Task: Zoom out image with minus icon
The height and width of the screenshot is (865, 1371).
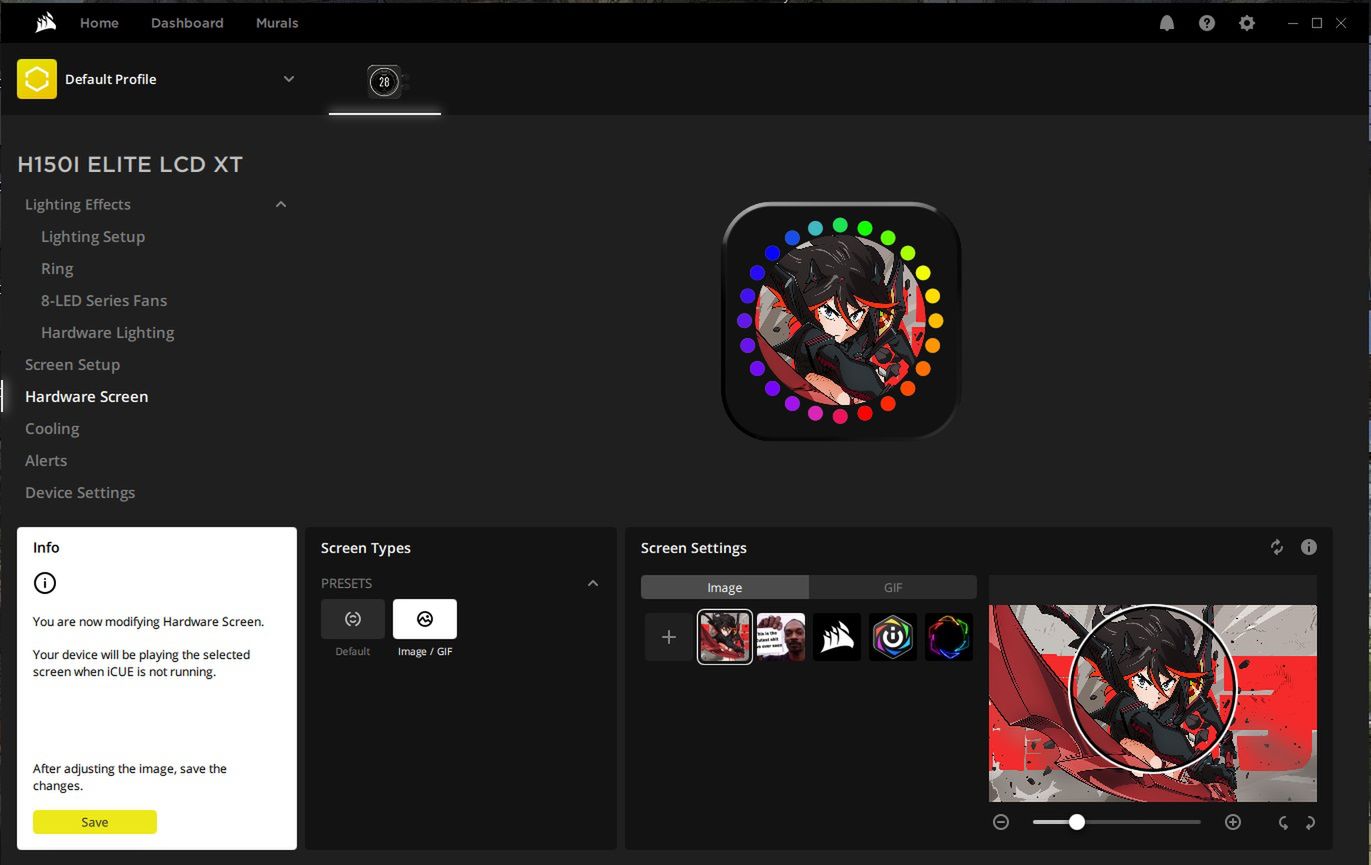Action: pyautogui.click(x=1001, y=822)
